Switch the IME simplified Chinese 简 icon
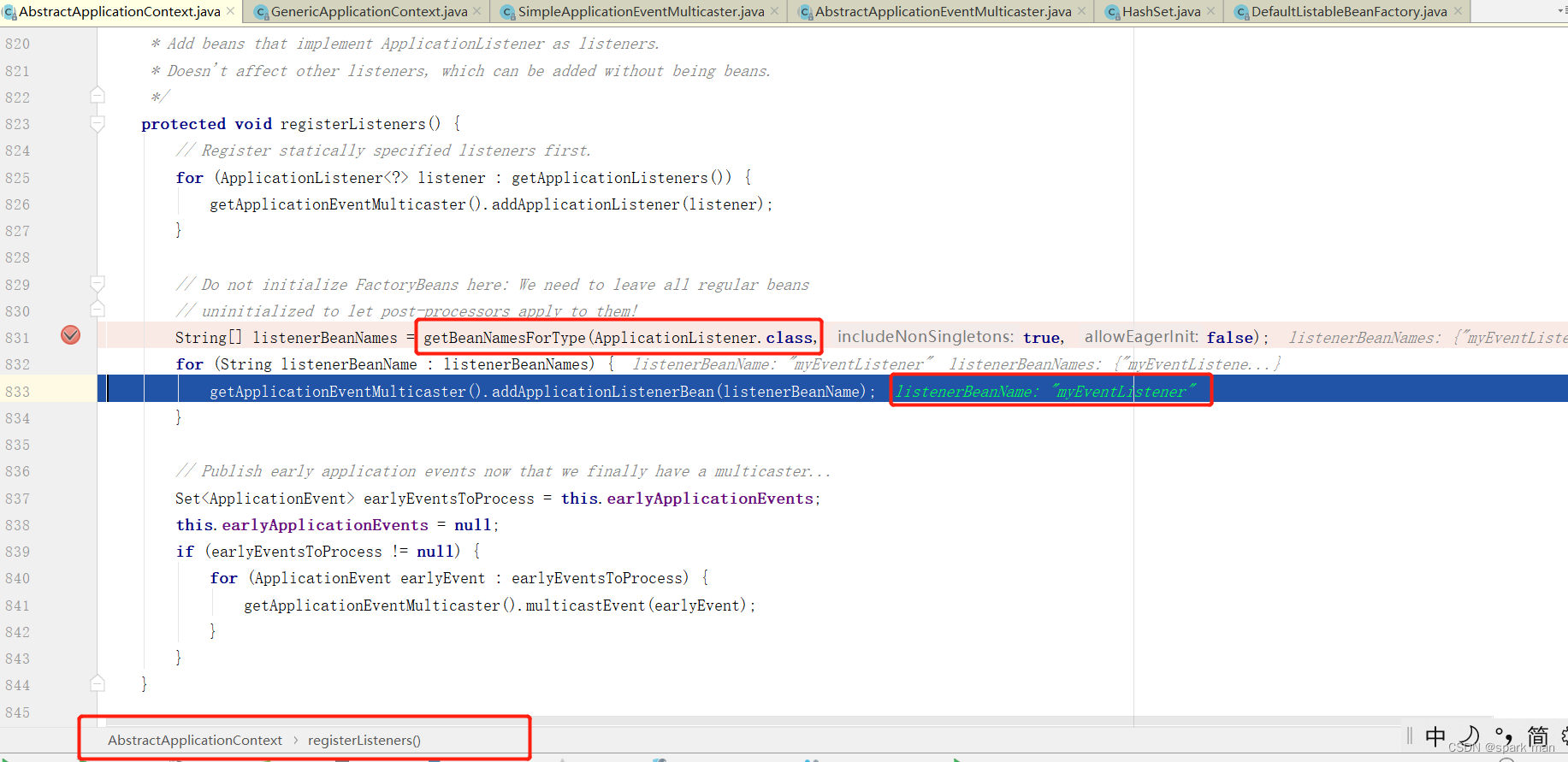 click(x=1538, y=736)
